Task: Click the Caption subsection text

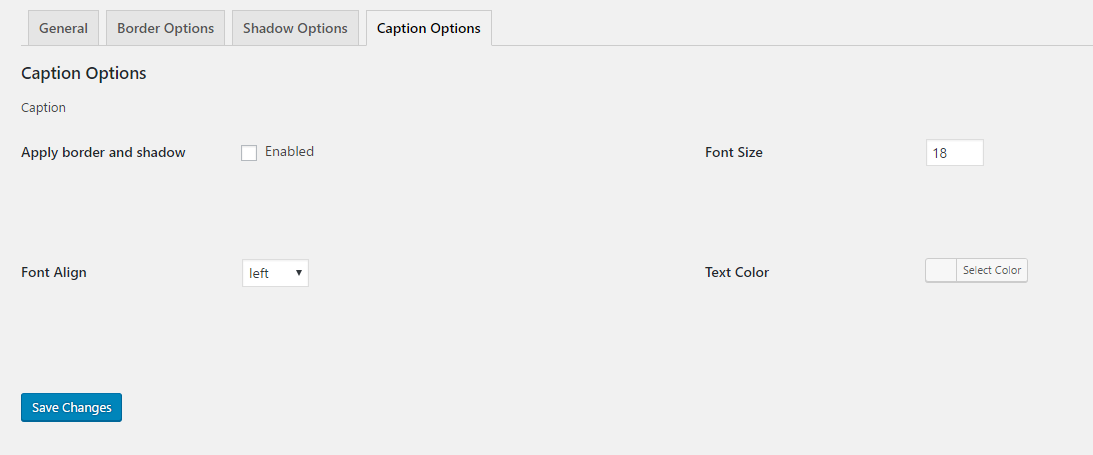Action: pyautogui.click(x=43, y=107)
